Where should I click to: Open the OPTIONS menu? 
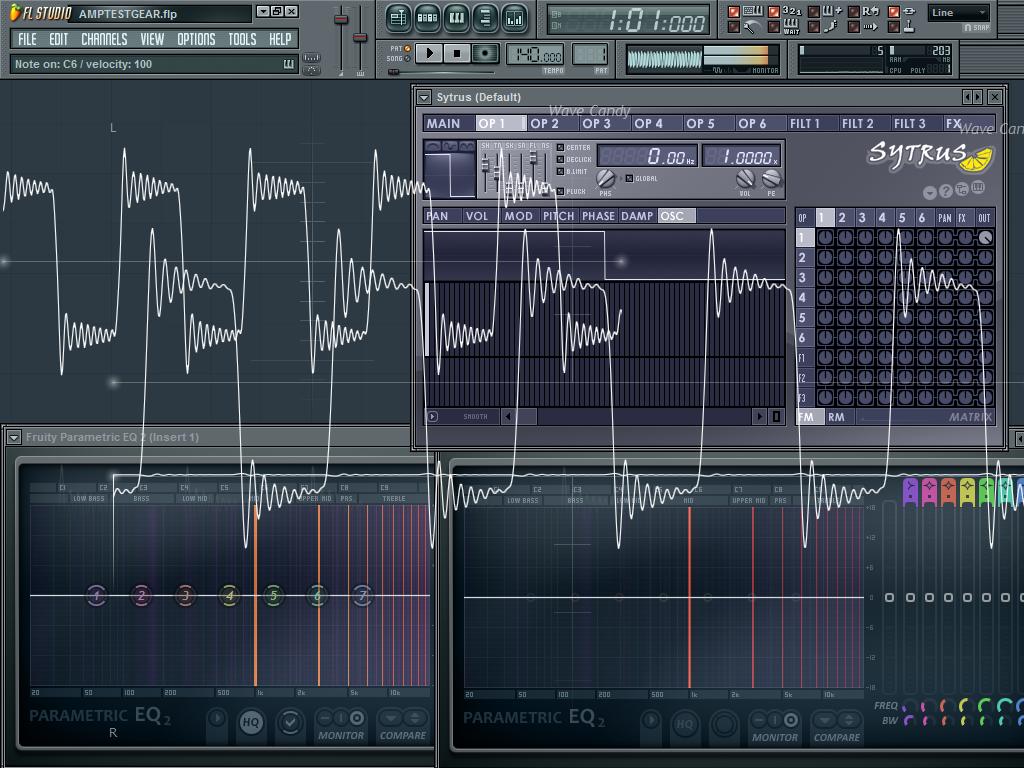pos(196,39)
